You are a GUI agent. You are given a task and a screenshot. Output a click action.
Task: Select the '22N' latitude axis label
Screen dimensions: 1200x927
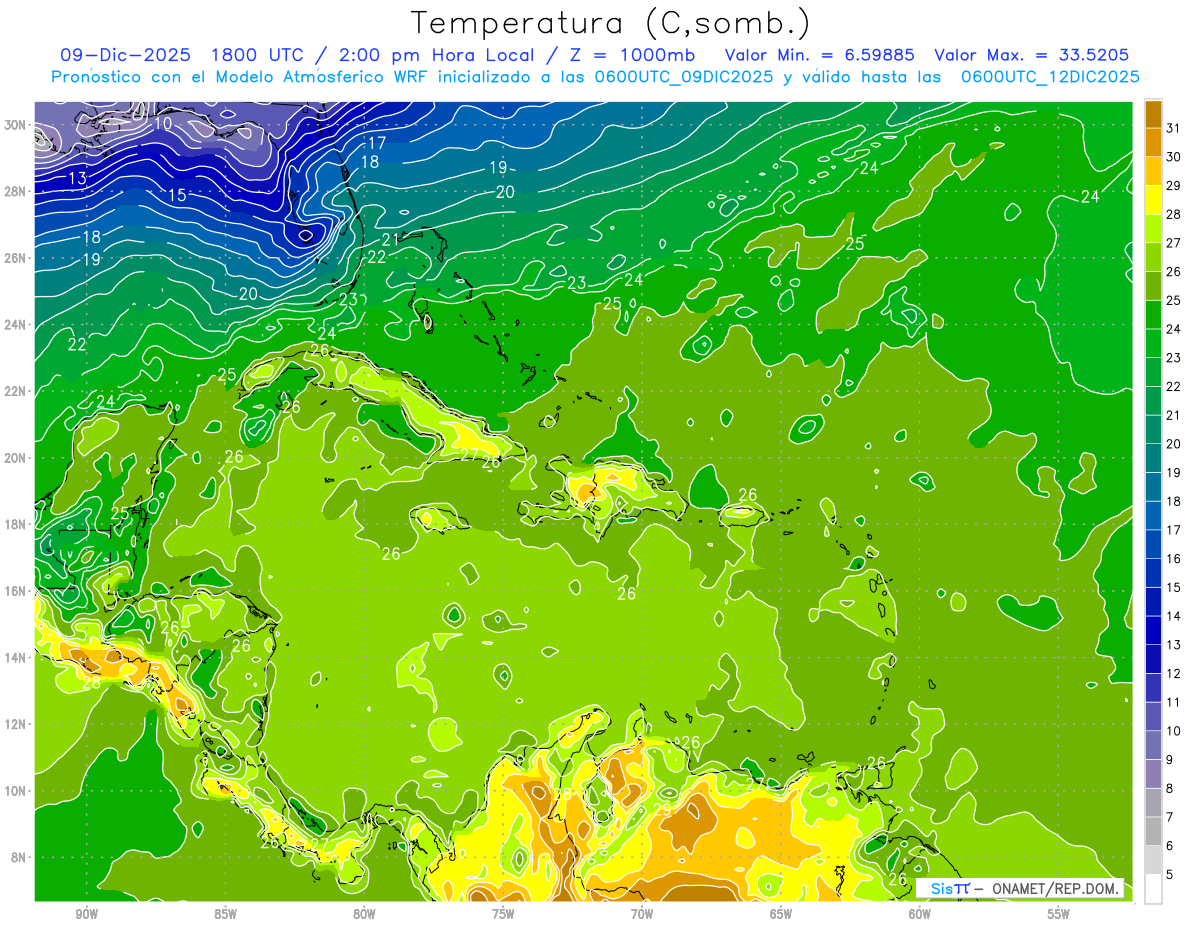(15, 391)
